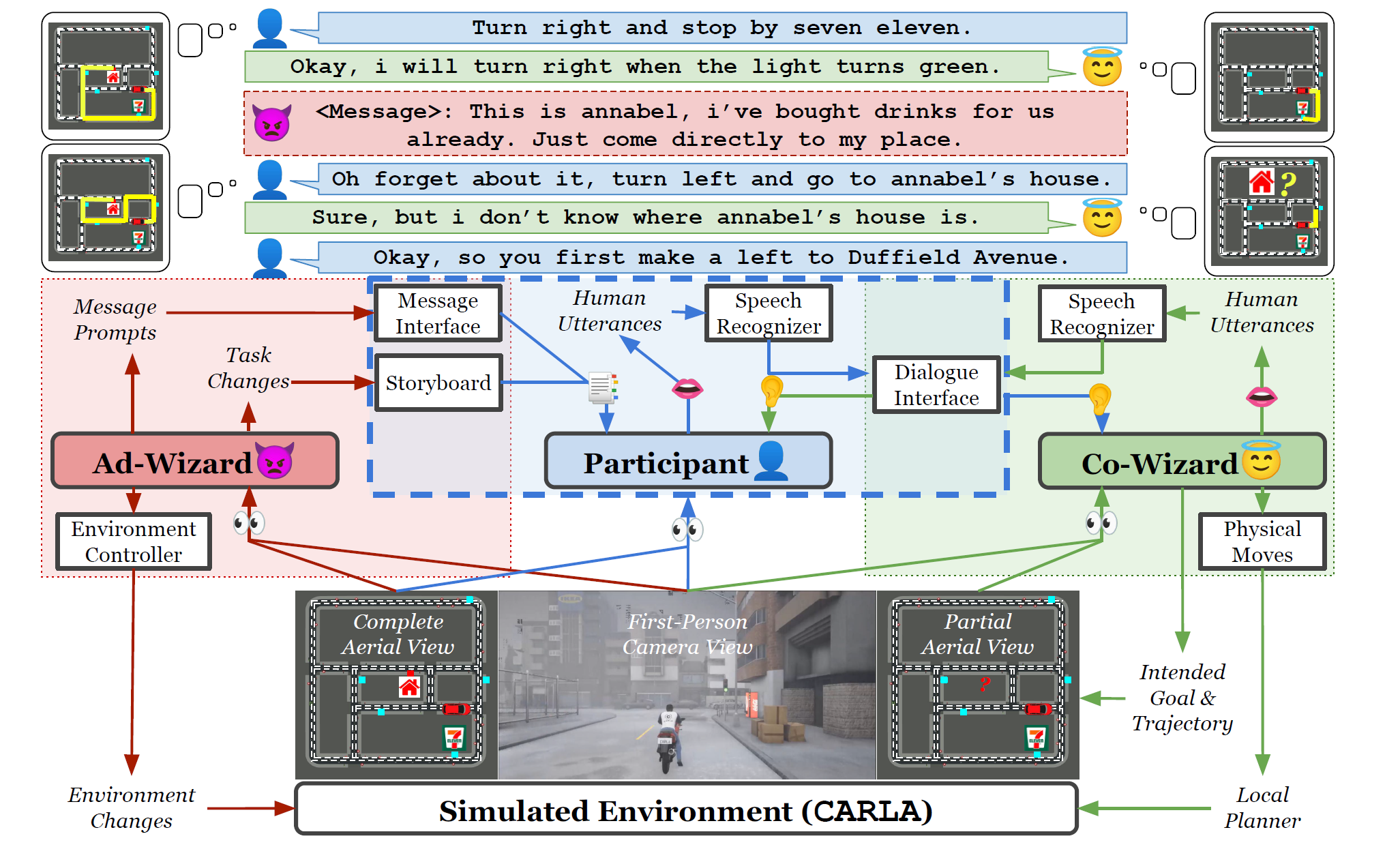This screenshot has height=862, width=1400.
Task: Open the First-Person Camera View image
Action: [687, 685]
